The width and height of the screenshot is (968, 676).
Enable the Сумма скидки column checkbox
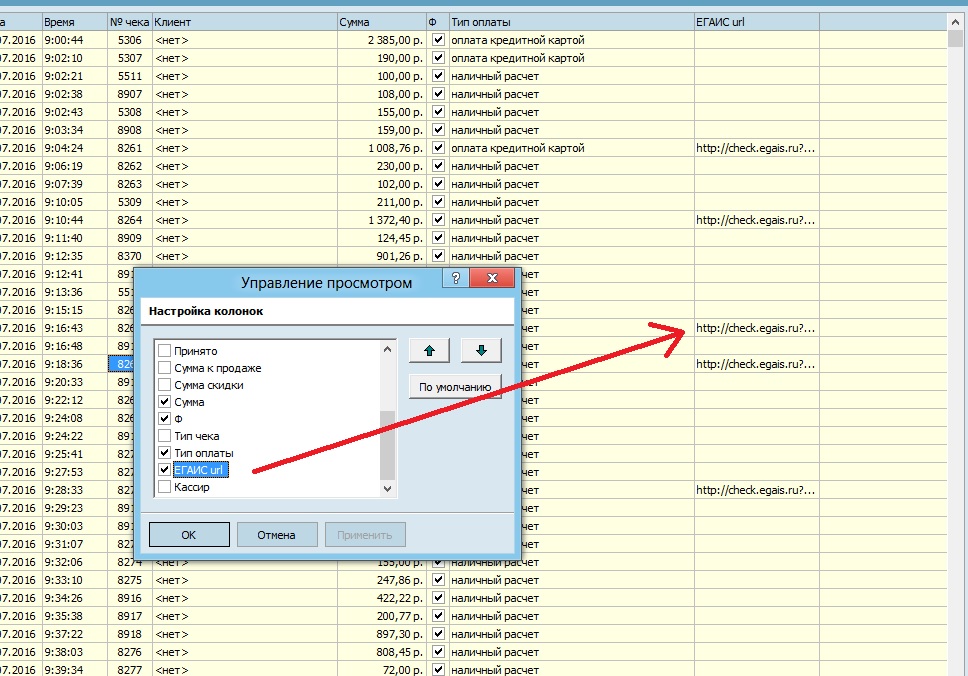(164, 385)
